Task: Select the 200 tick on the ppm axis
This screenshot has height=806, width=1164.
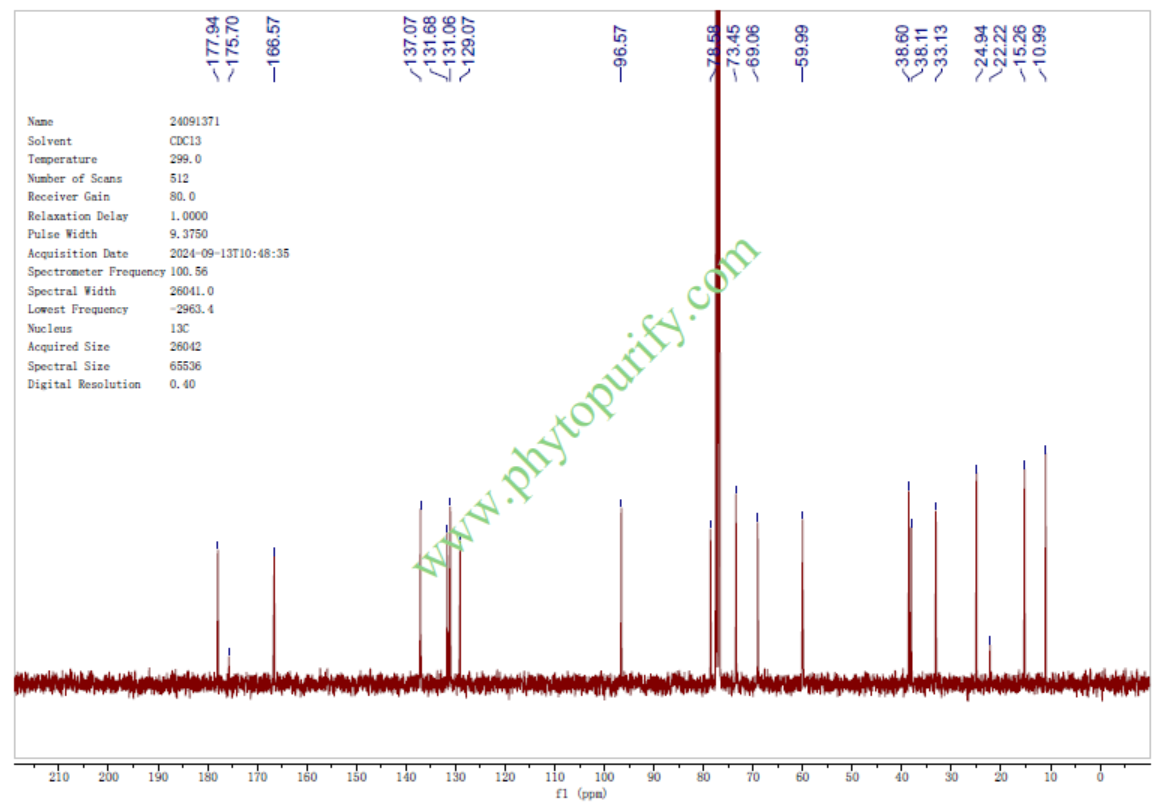Action: pos(109,777)
